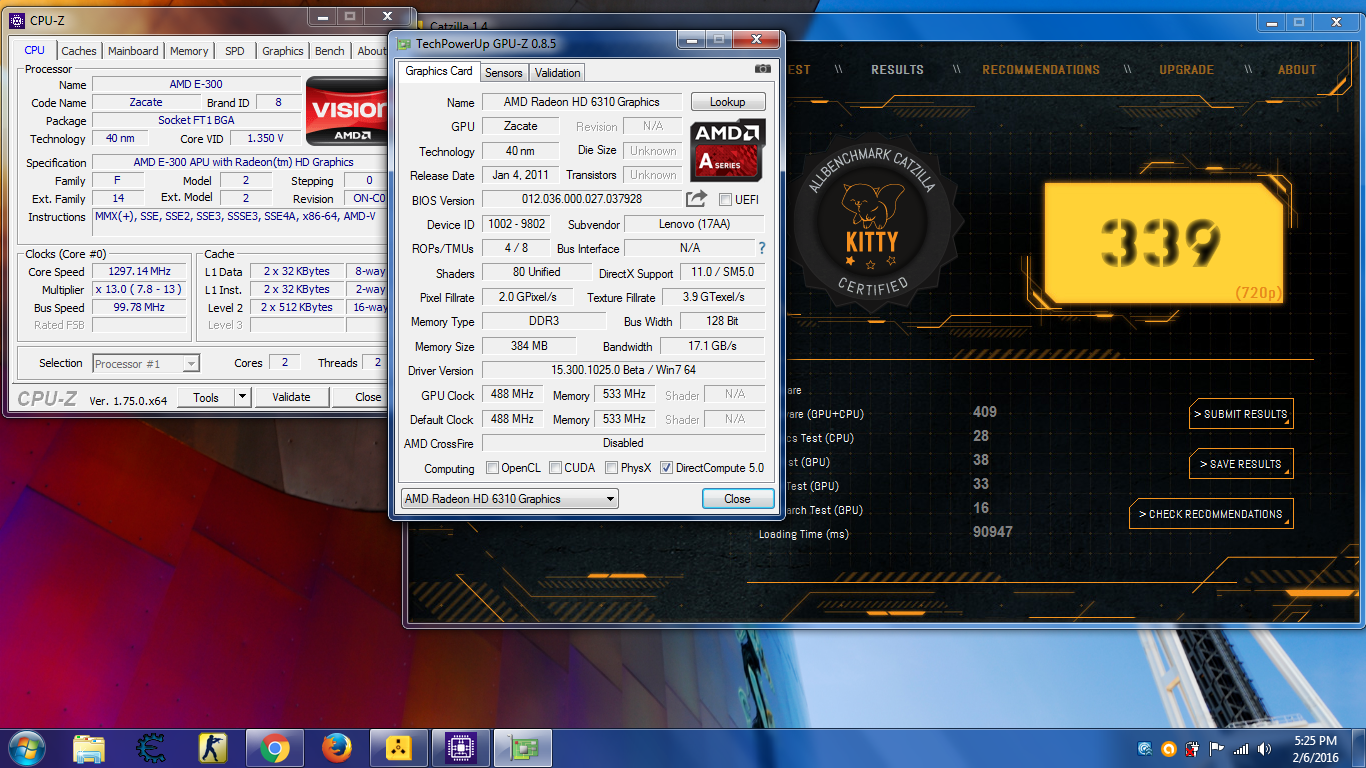Switch to the Memory tab in CPU-Z
The height and width of the screenshot is (768, 1366).
point(189,51)
